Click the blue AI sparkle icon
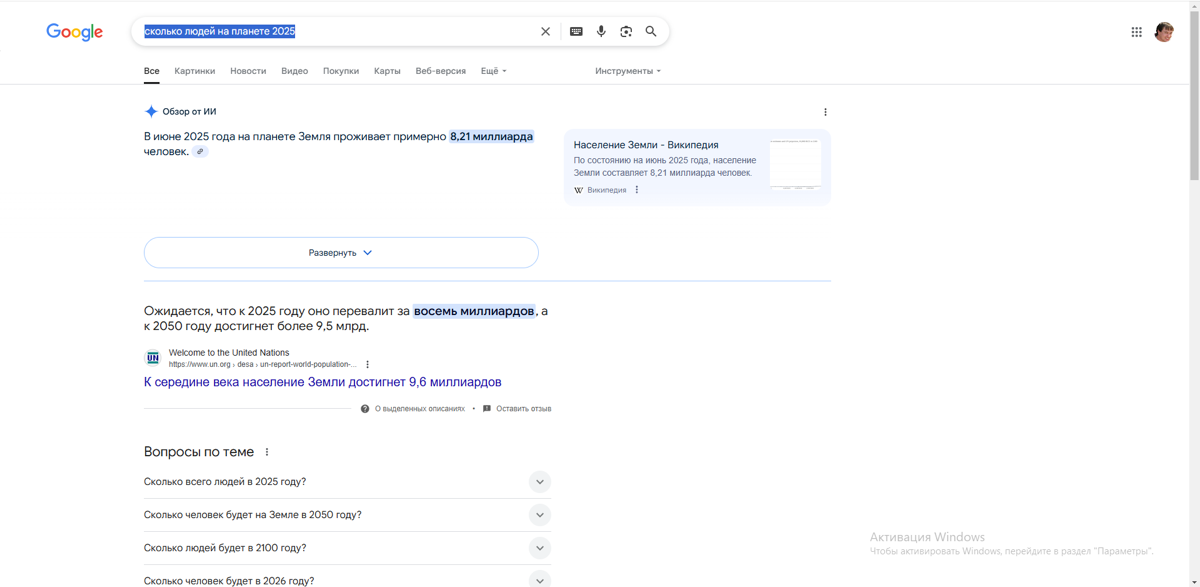This screenshot has width=1200, height=587. click(151, 112)
